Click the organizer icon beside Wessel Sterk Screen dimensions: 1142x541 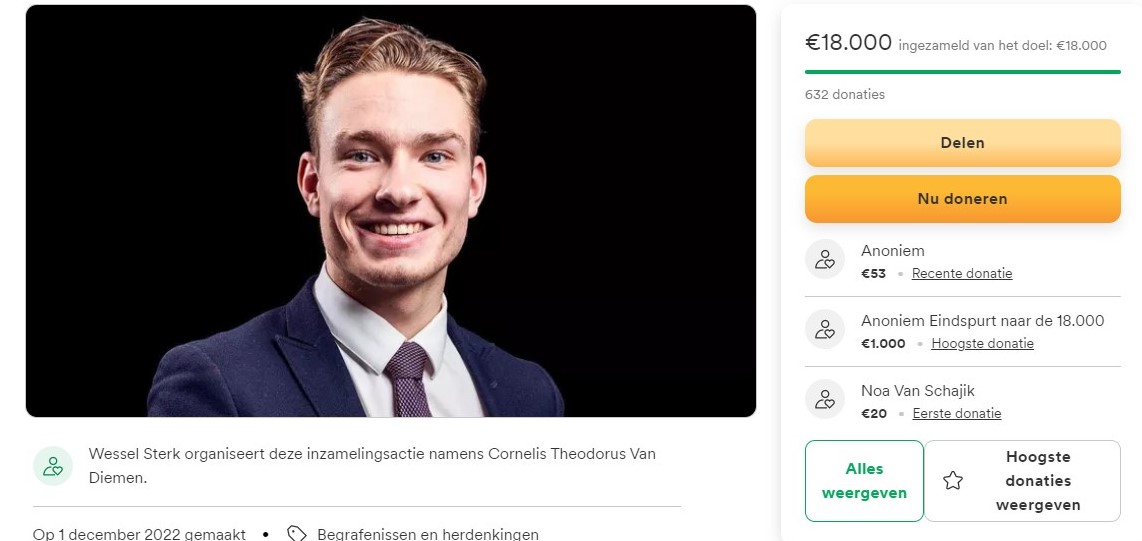tap(53, 466)
